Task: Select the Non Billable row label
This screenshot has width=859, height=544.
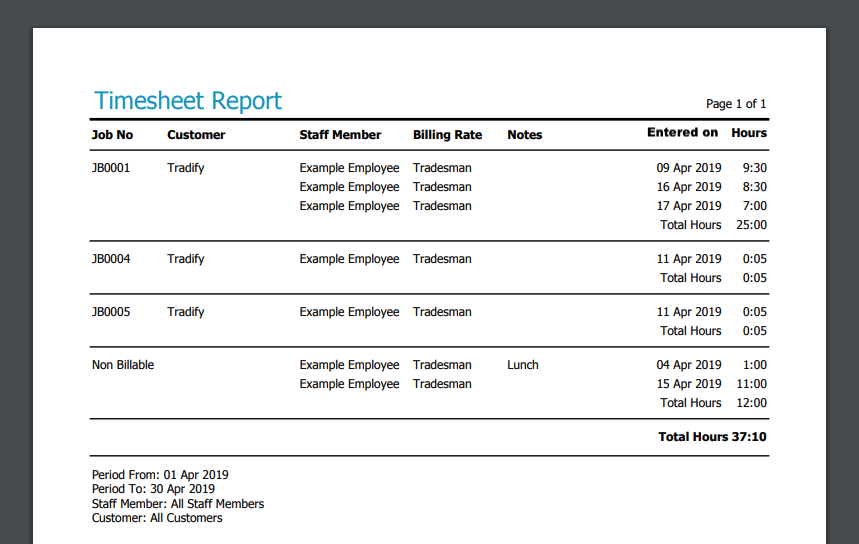Action: click(123, 365)
